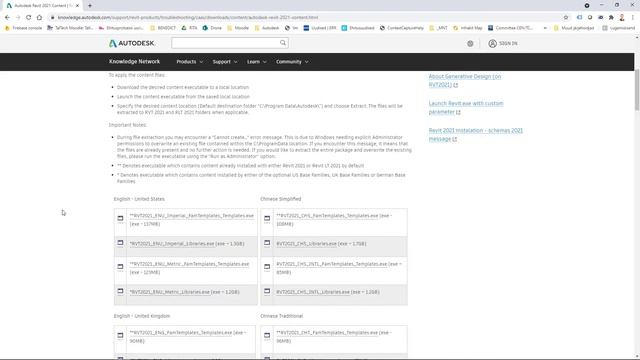
Task: Click the English - United States heading
Action: [x=139, y=199]
